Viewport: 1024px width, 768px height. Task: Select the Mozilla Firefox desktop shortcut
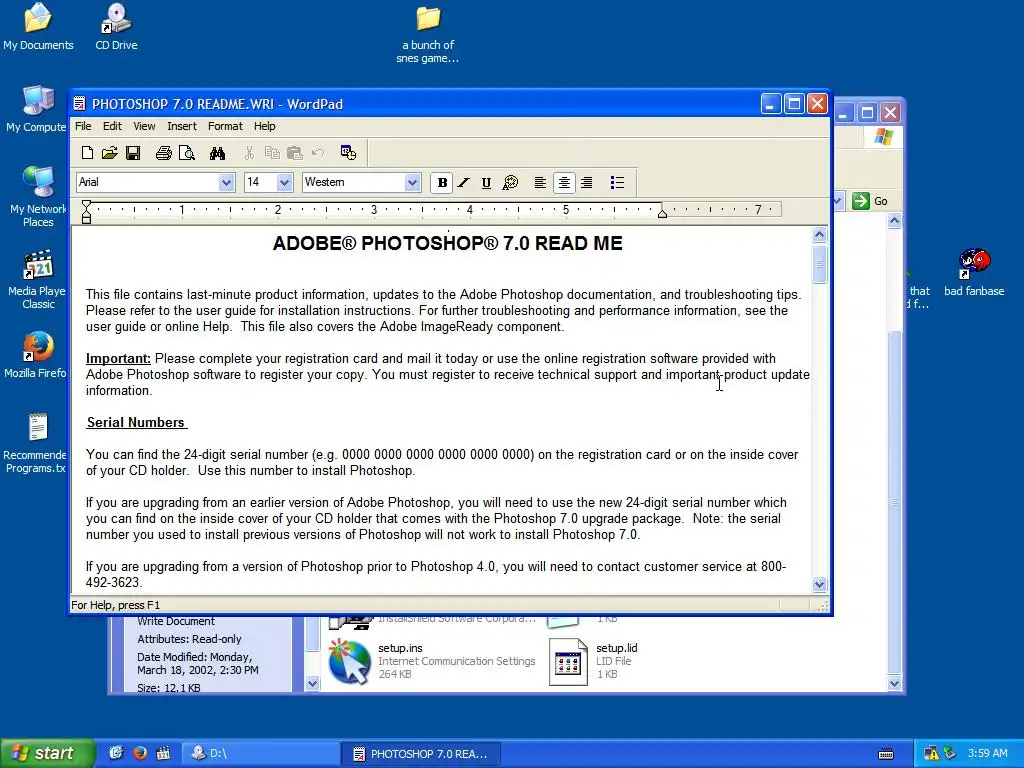click(x=36, y=355)
